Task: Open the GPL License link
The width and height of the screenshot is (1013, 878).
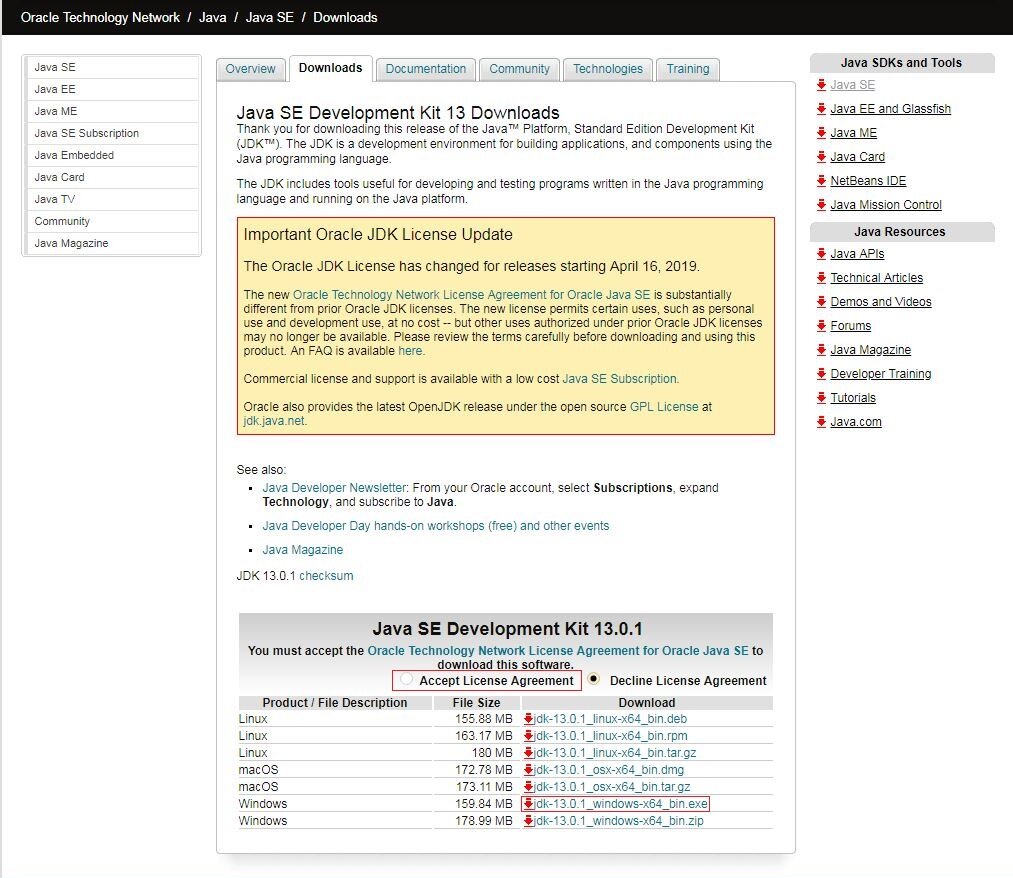Action: 664,406
